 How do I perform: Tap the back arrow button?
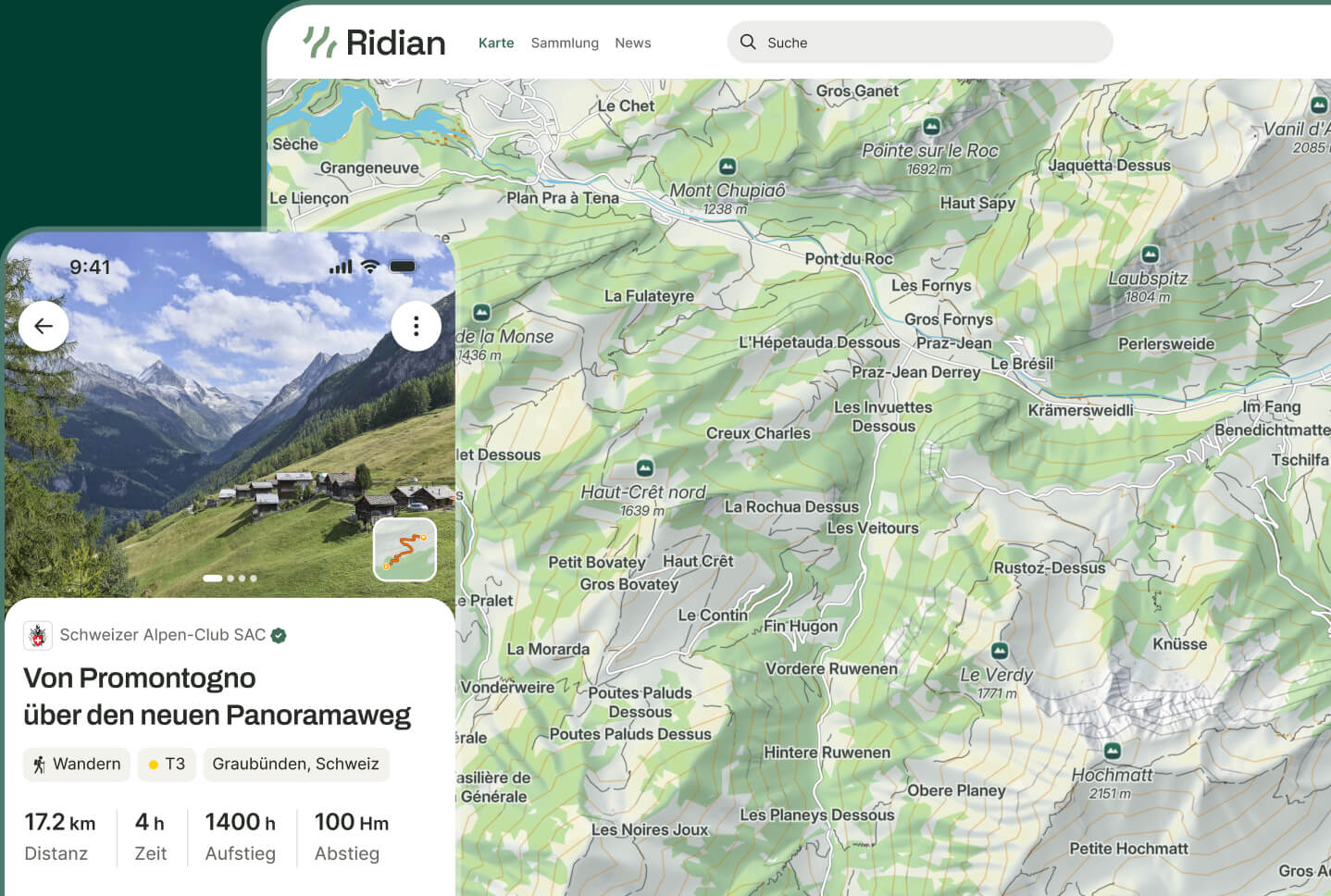tap(44, 326)
